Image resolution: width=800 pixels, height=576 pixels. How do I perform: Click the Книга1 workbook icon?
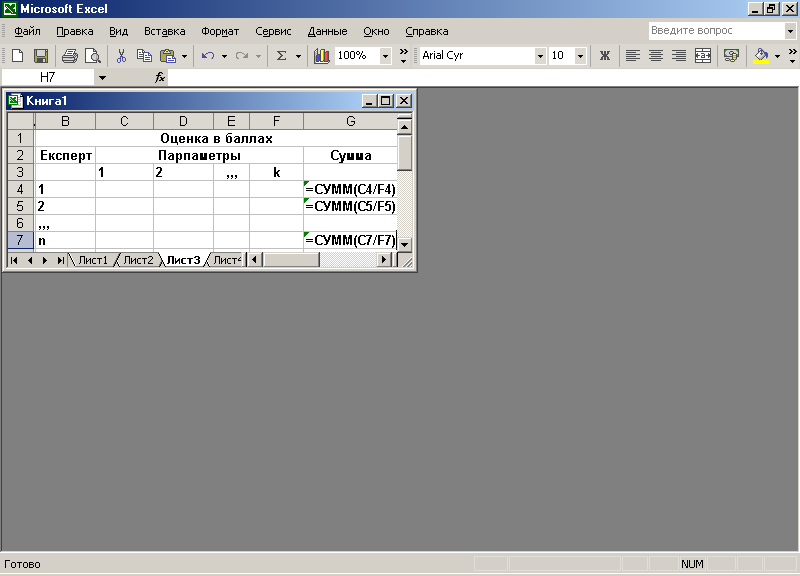[15, 101]
